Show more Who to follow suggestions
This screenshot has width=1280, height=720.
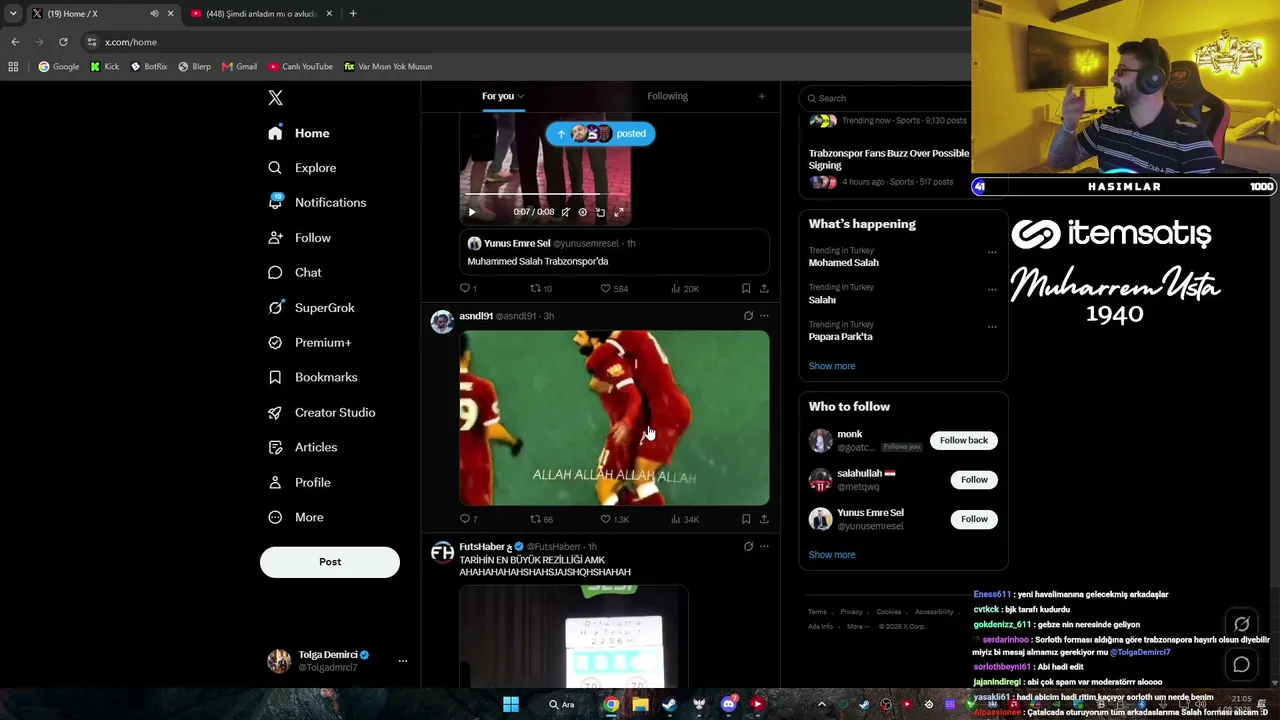pyautogui.click(x=832, y=555)
